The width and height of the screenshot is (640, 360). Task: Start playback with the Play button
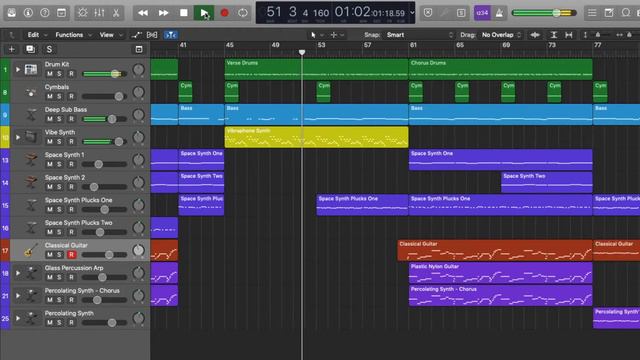coord(204,13)
